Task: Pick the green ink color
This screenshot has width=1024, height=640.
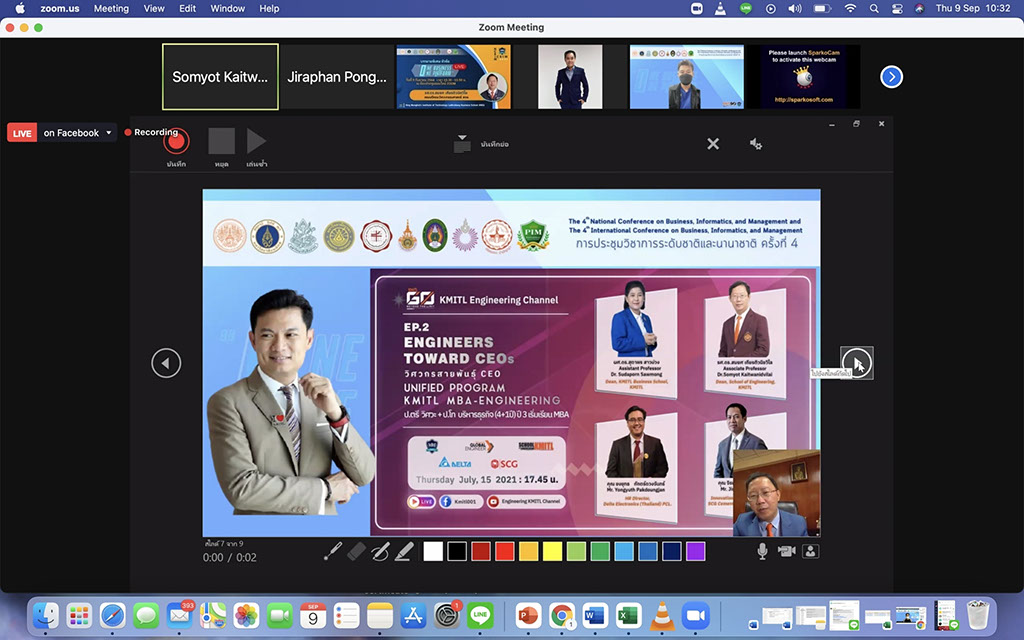Action: coord(600,552)
